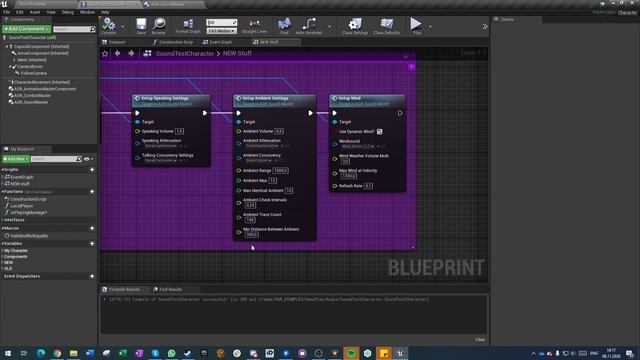Open the Ambient Concurrency asset dropdown
Viewport: 640px width, 360px height.
pyautogui.click(x=259, y=160)
